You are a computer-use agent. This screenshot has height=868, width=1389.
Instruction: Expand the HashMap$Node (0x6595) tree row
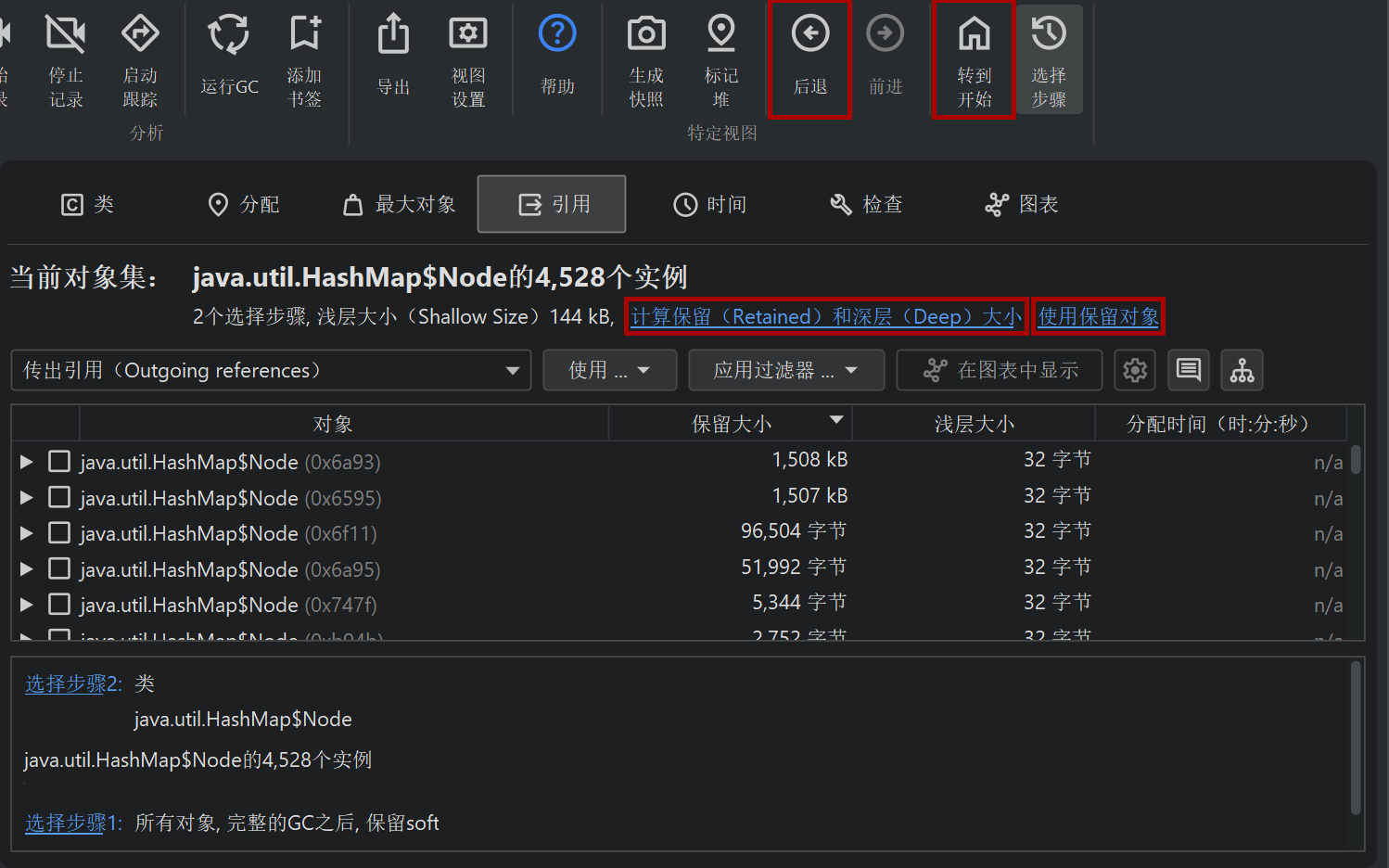[x=27, y=498]
